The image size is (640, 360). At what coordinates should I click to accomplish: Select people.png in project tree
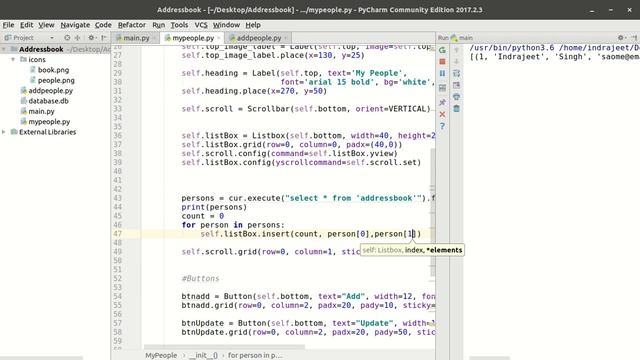pyautogui.click(x=56, y=80)
